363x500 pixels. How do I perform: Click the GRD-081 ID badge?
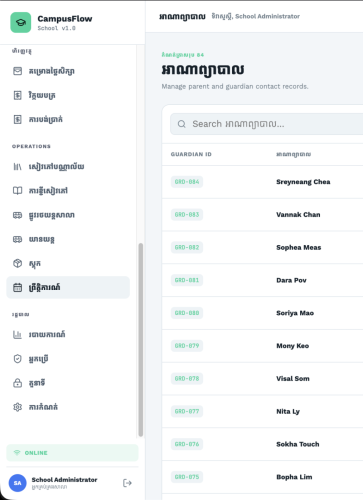187,280
